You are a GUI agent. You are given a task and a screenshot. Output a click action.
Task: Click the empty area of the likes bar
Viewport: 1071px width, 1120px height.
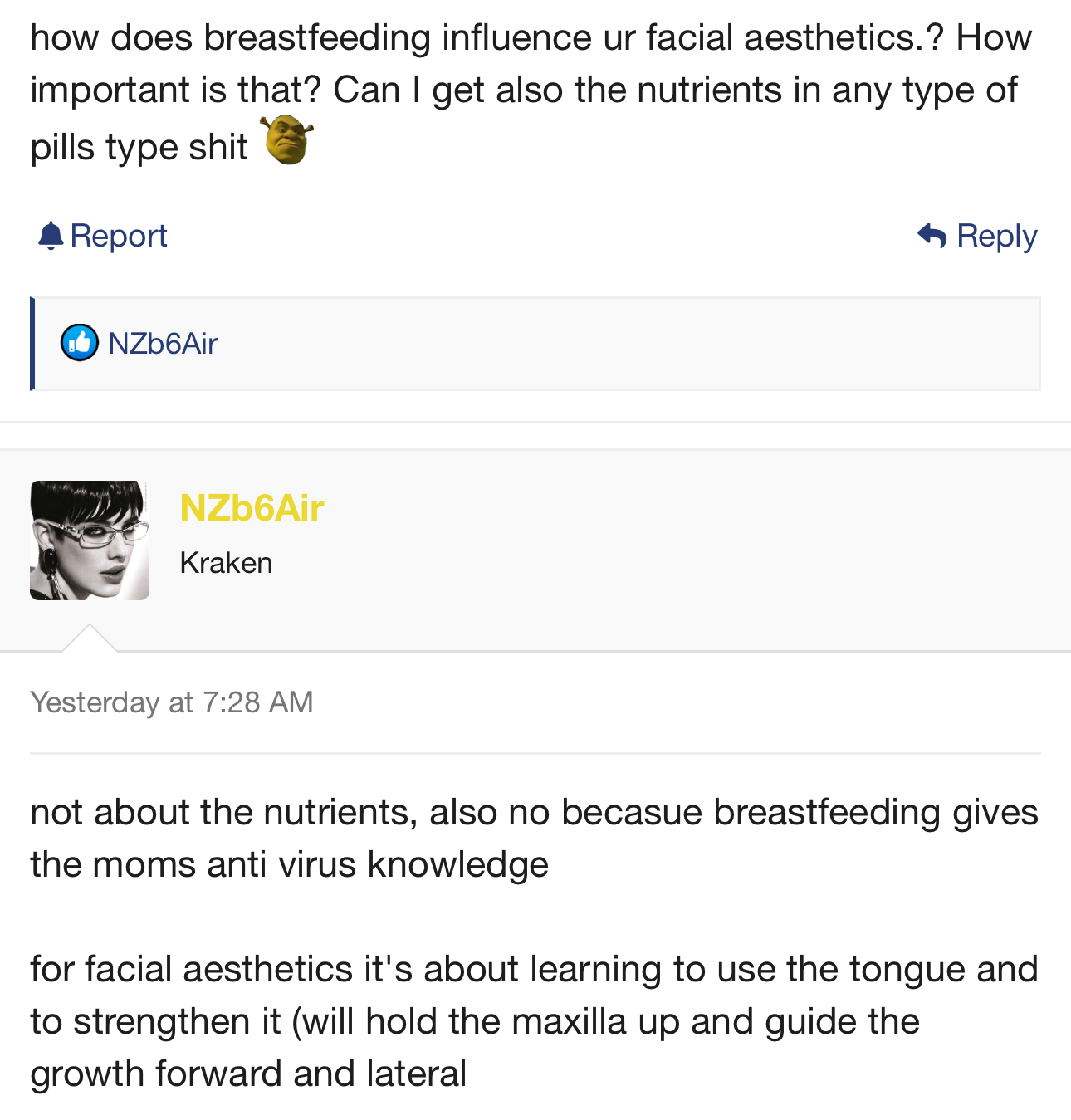[623, 344]
